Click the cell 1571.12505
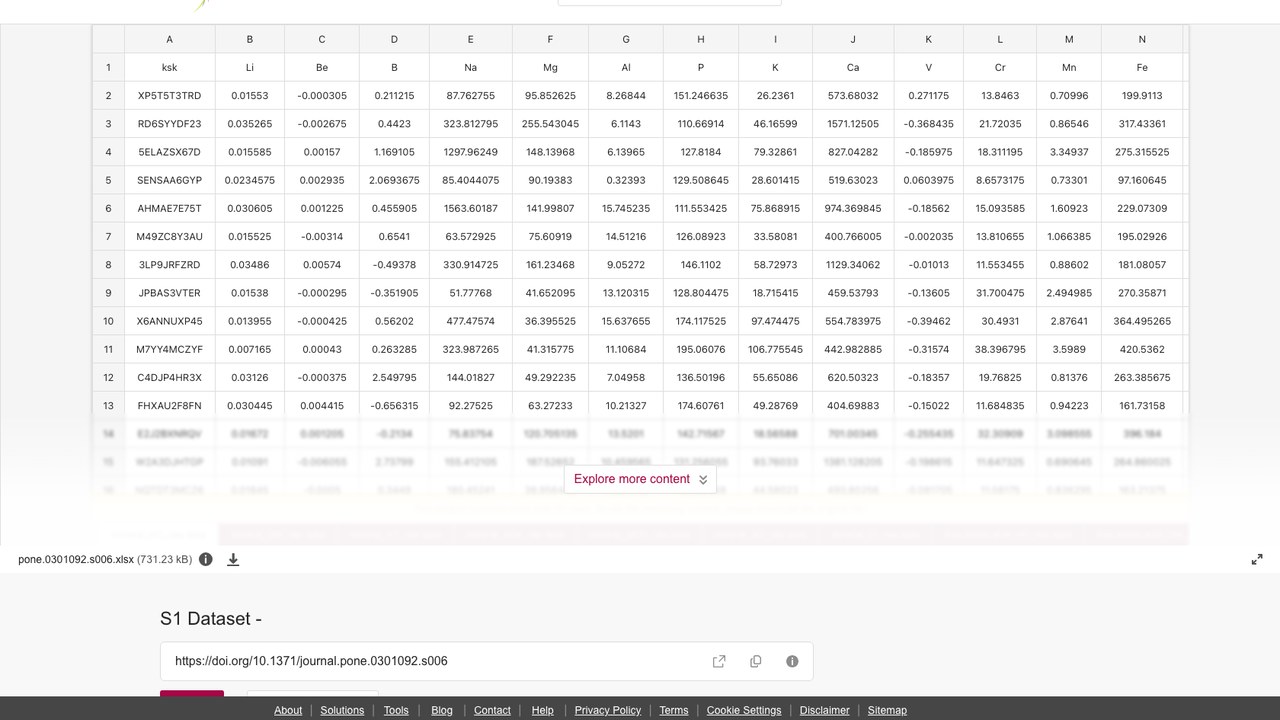Screen dimensions: 1280x720 [853, 124]
